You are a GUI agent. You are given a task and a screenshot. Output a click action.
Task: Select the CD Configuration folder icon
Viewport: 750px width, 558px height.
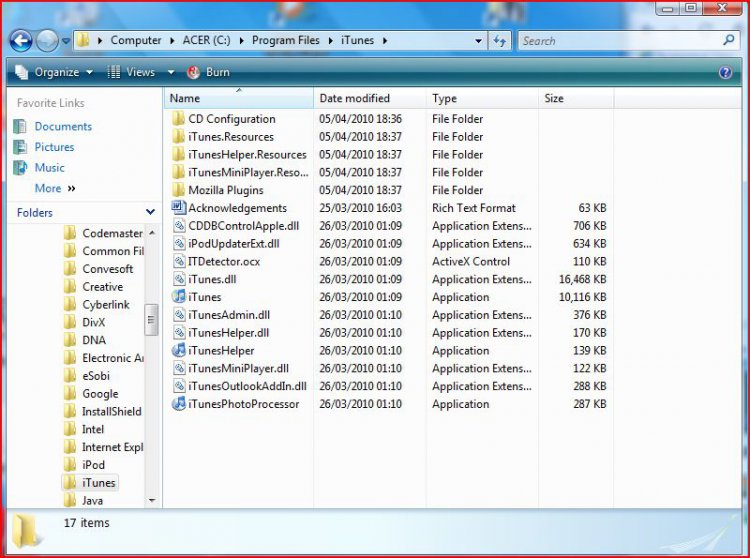point(178,118)
